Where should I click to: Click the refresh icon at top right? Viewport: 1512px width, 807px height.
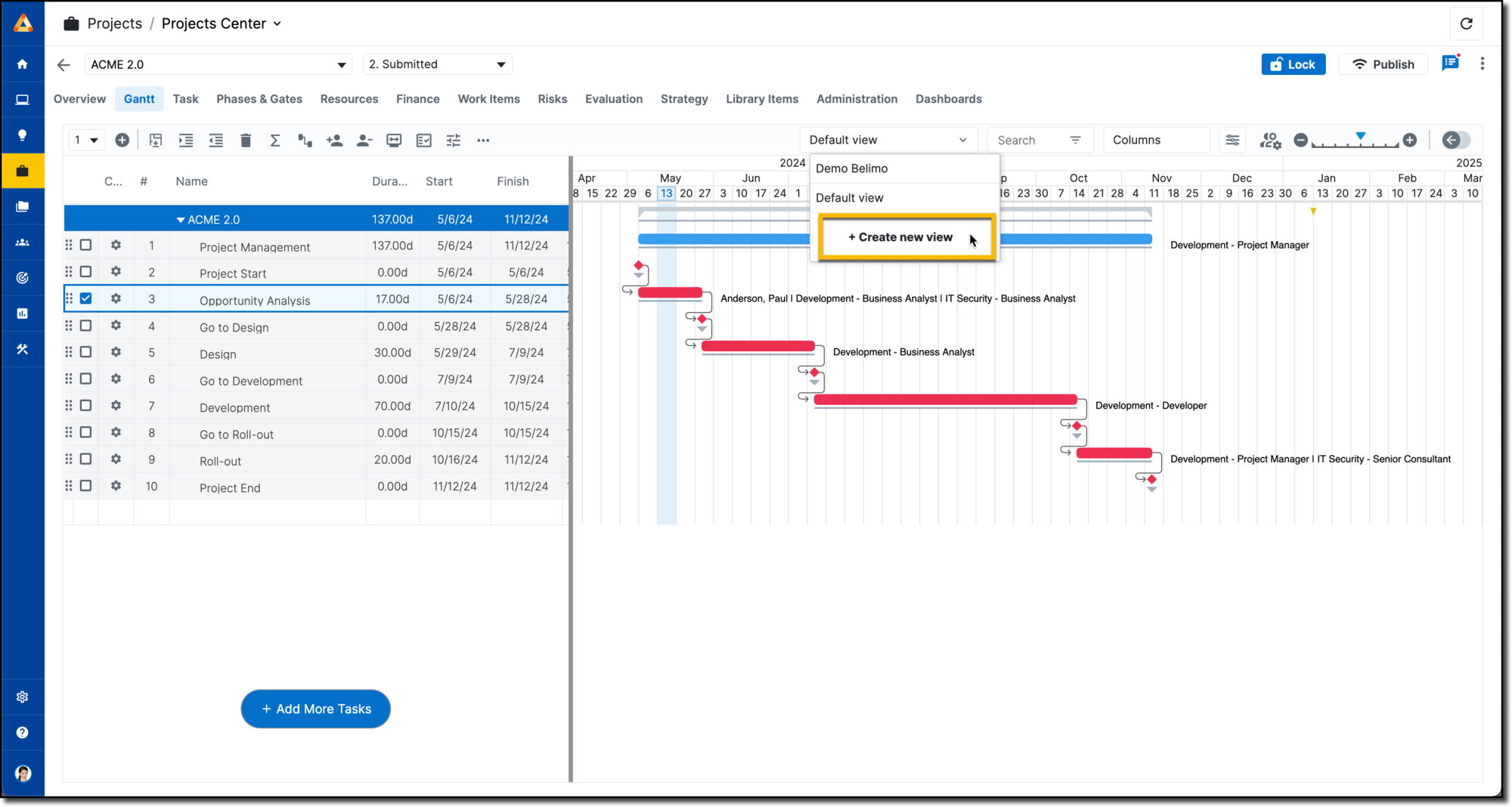(1466, 23)
